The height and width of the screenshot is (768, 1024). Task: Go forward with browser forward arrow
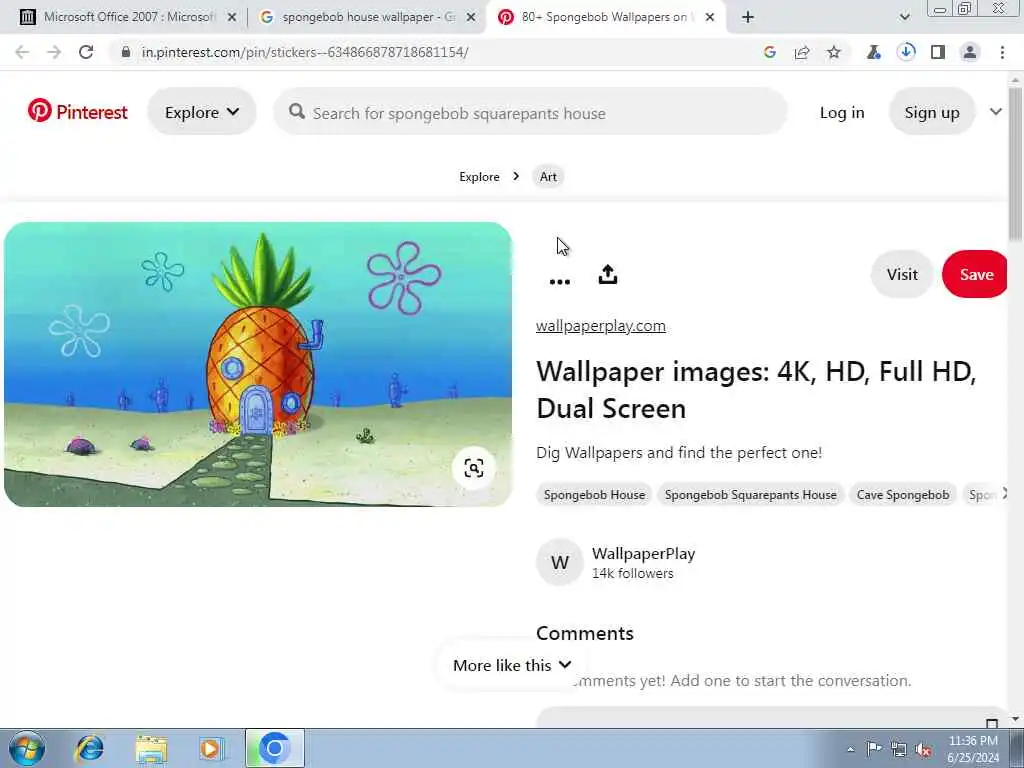[54, 52]
